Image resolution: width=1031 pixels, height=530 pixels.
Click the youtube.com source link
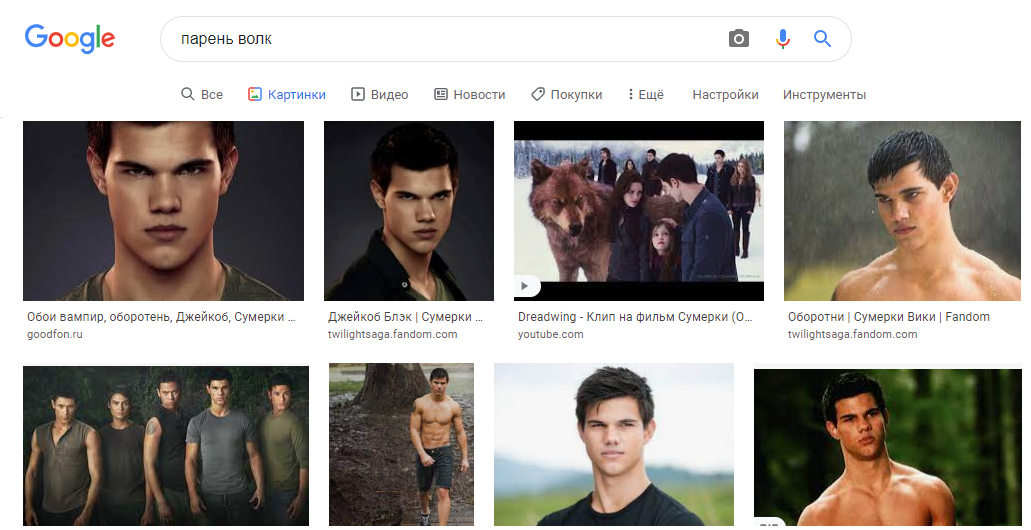550,334
